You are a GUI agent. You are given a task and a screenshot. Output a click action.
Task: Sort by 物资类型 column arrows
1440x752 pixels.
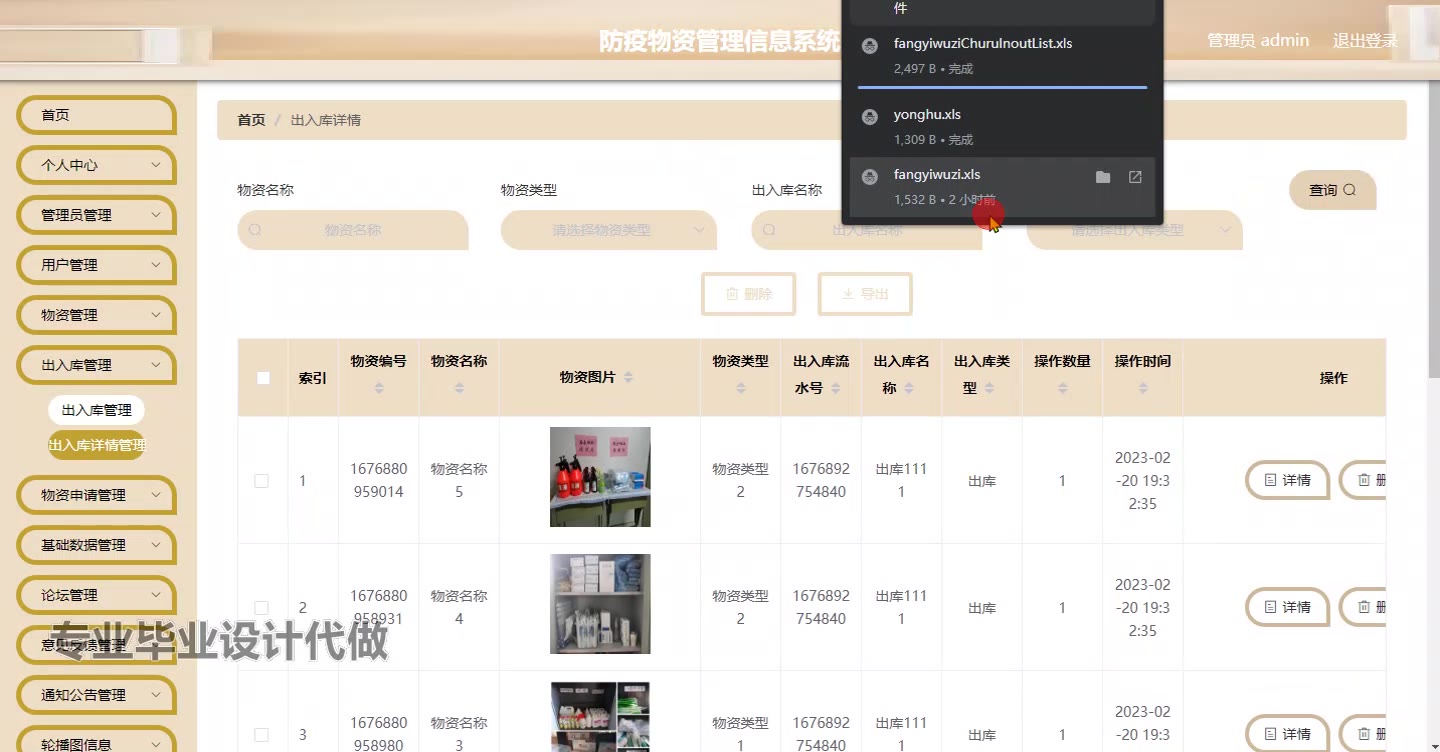741,388
